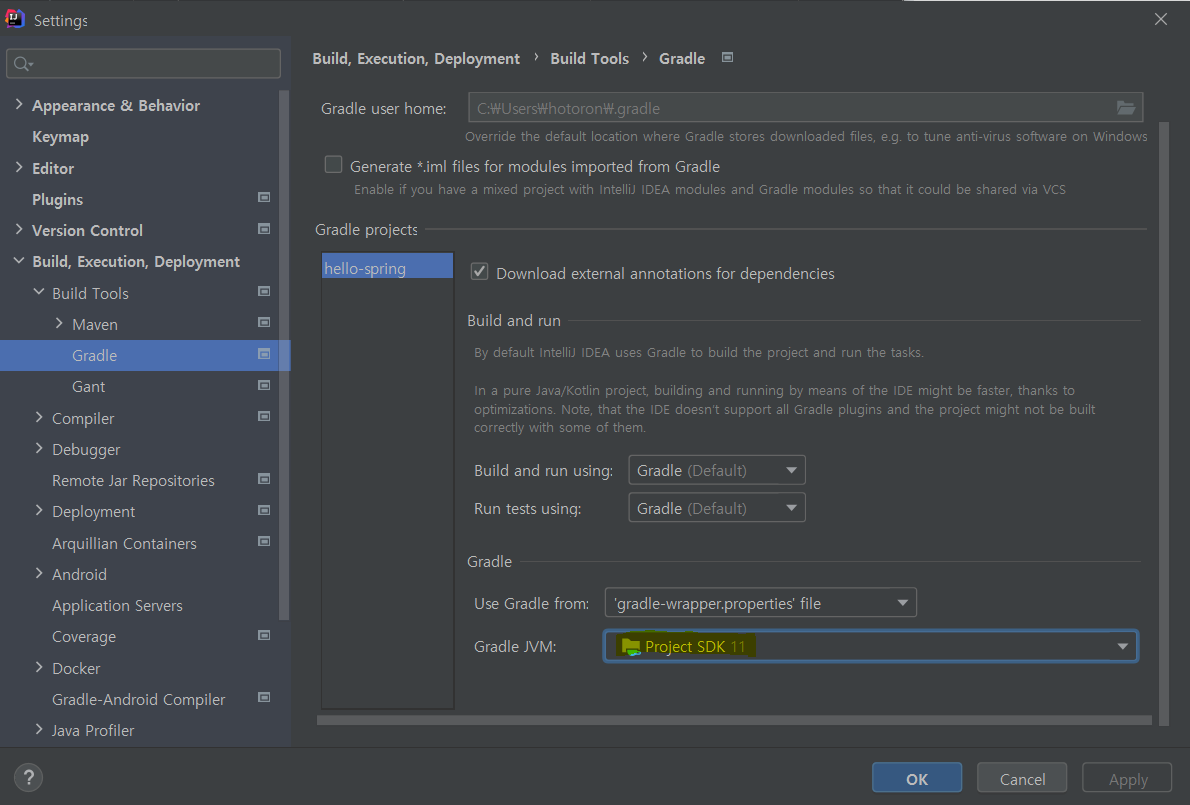Click project-settings icon next to Remote Jar Repositories
1190x805 pixels.
tap(264, 480)
